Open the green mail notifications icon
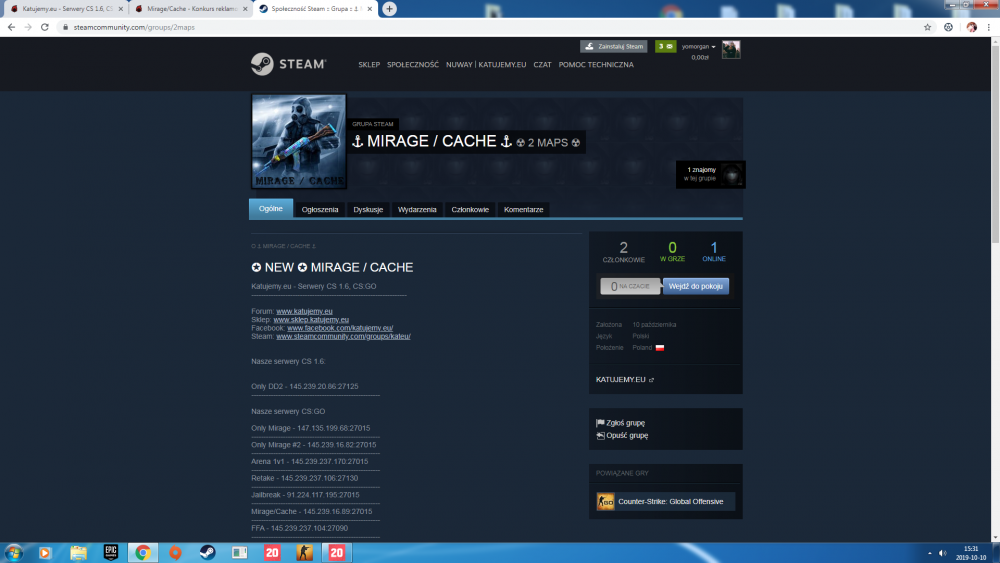1000x563 pixels. (665, 47)
